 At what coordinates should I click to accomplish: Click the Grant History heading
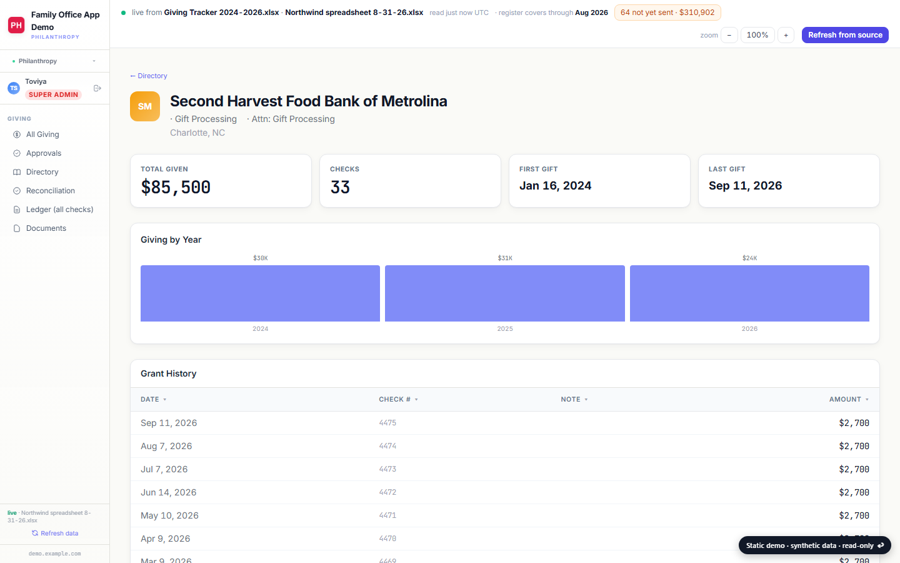[168, 374]
